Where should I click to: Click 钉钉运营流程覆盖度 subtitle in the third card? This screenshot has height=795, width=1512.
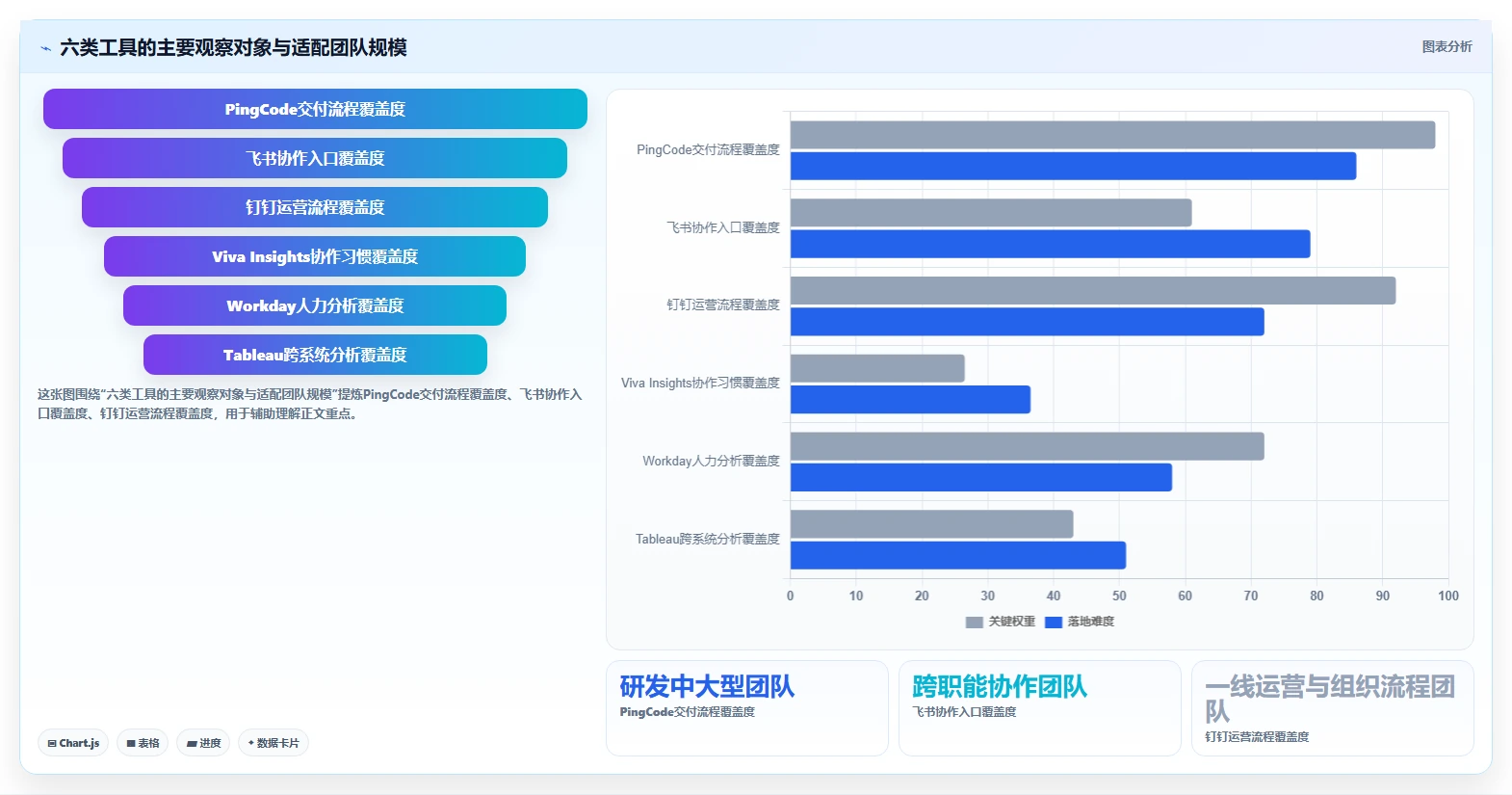tap(1257, 737)
